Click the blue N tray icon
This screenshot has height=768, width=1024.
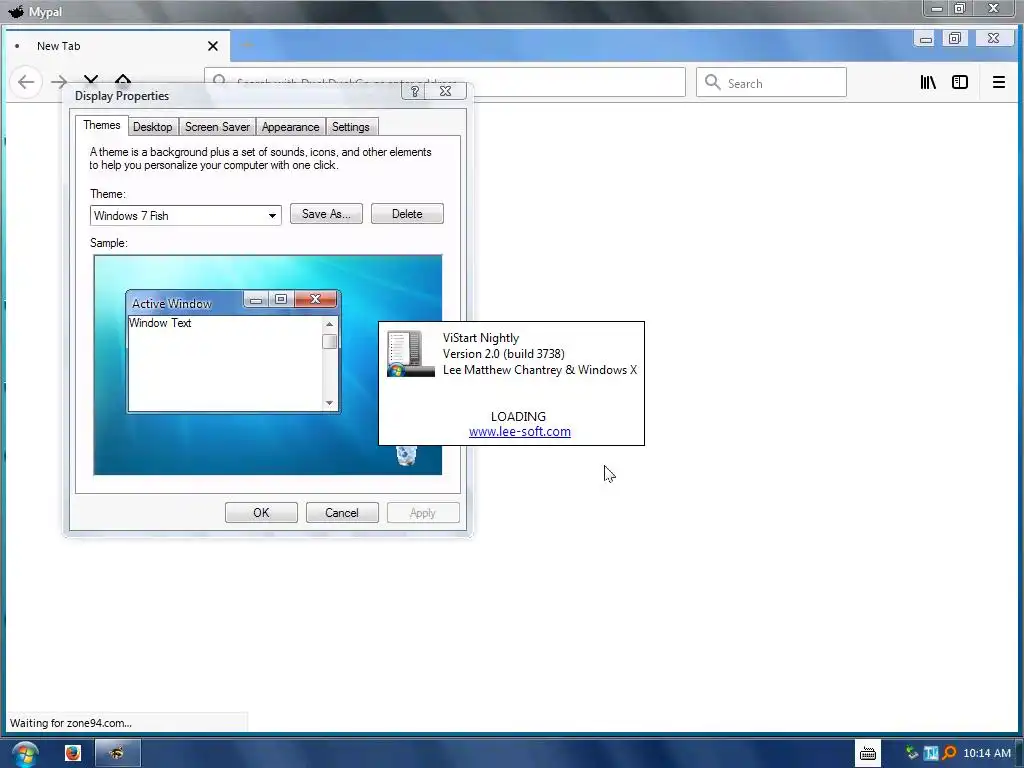(x=931, y=753)
